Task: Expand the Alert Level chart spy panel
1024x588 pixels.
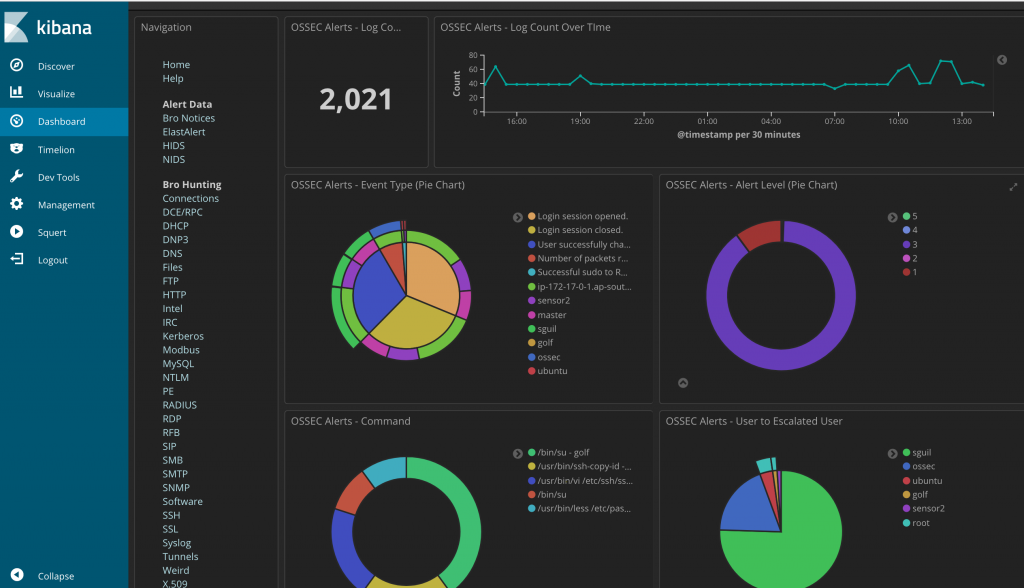Action: click(x=683, y=382)
